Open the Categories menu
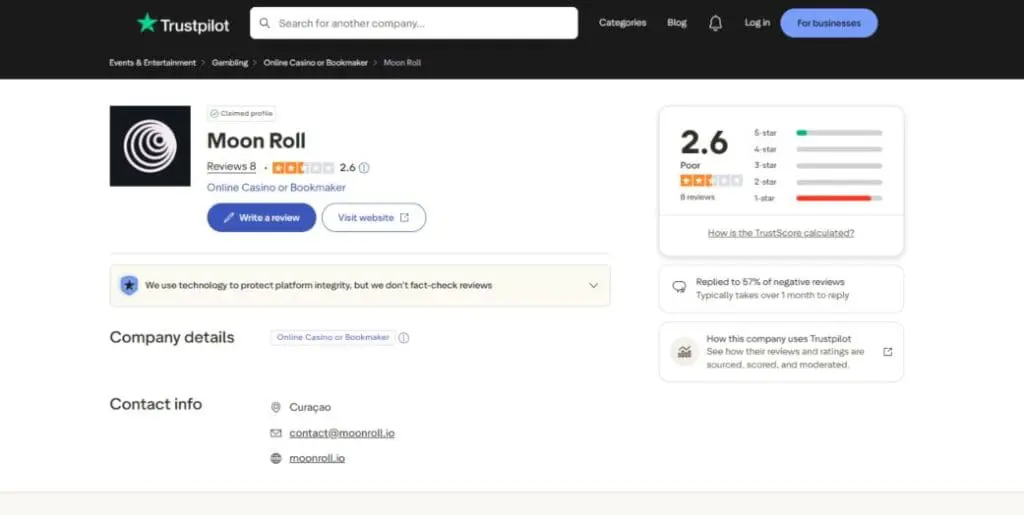The image size is (1024, 515). tap(622, 23)
